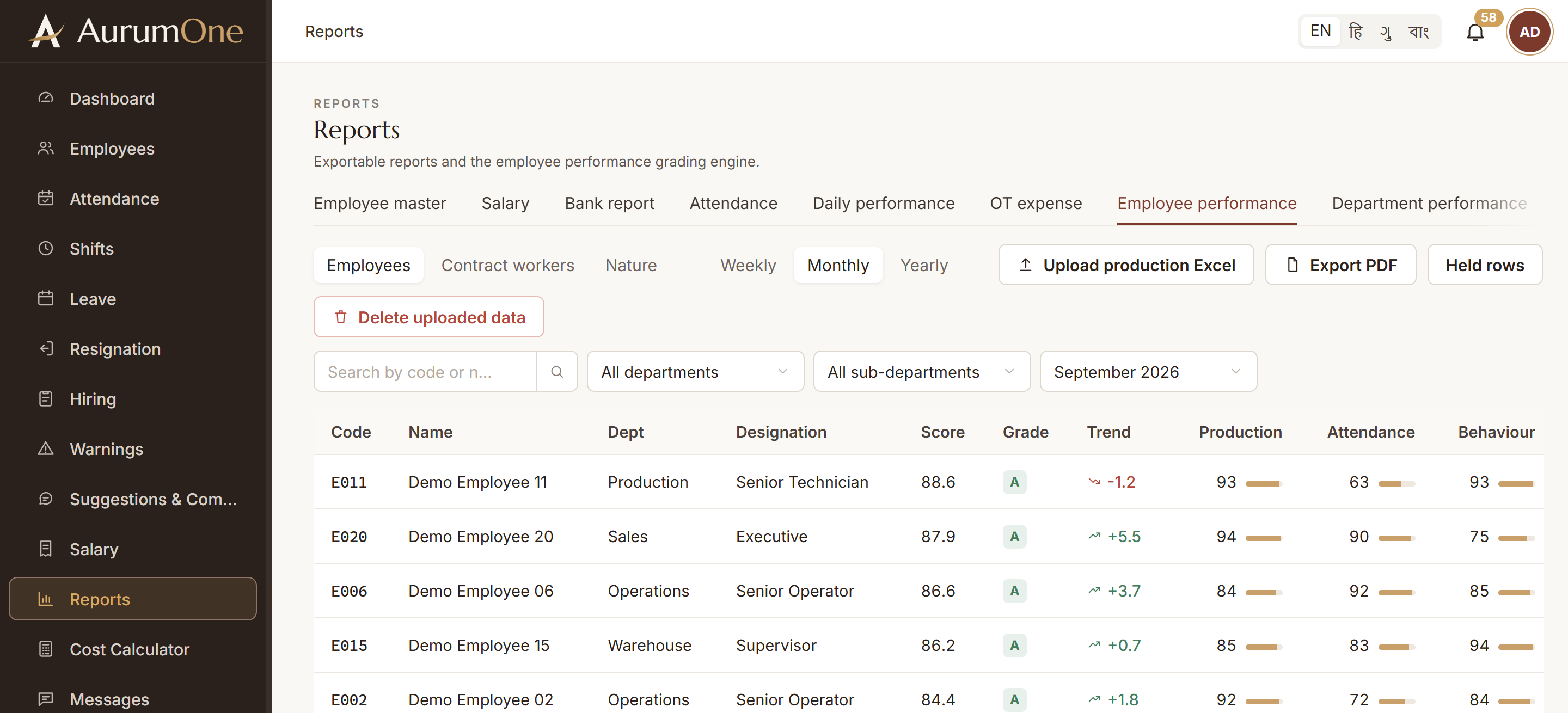Click E020 attendance progress bar
Image resolution: width=1568 pixels, height=713 pixels.
(1396, 538)
